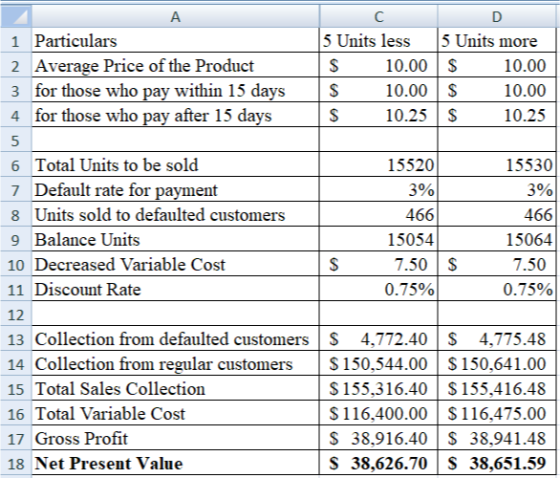Click the $155,316.40 cell
This screenshot has width=560, height=478.
[379, 388]
